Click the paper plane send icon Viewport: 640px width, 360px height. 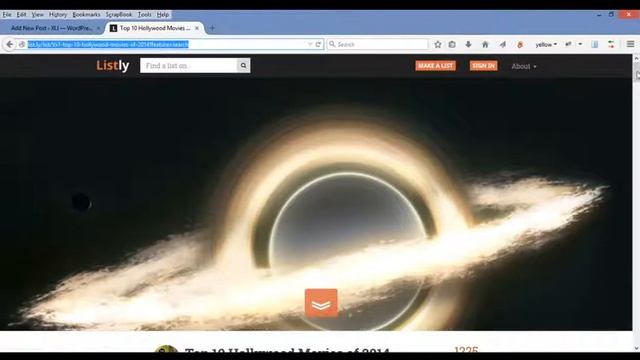(502, 44)
